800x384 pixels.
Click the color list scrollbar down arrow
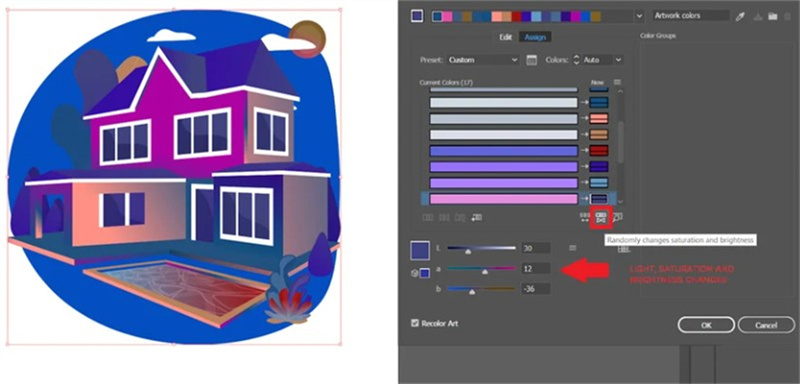[x=620, y=202]
